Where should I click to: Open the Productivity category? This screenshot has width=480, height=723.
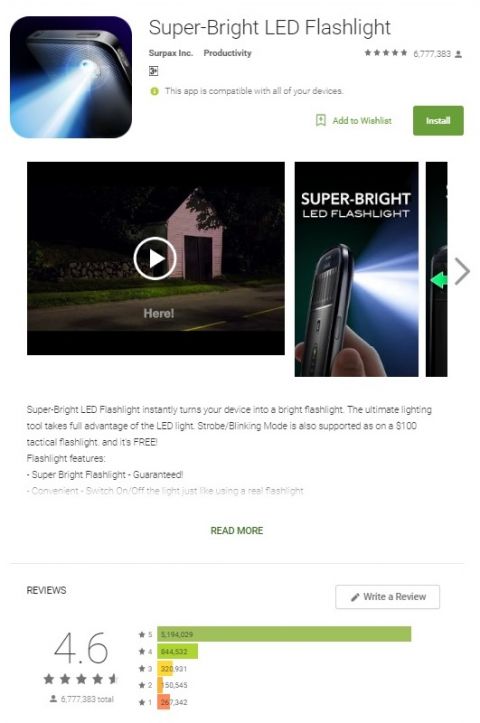click(227, 53)
